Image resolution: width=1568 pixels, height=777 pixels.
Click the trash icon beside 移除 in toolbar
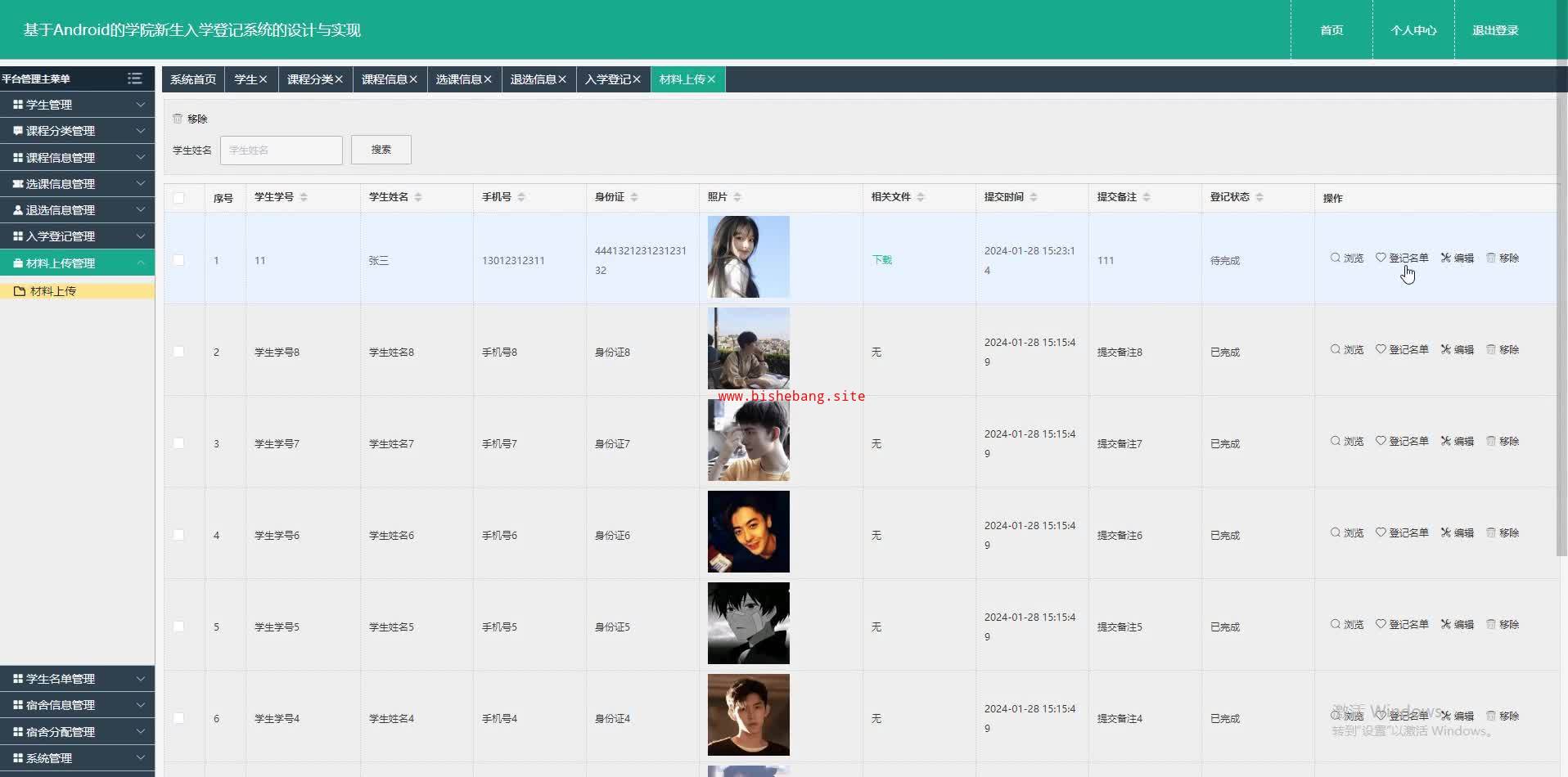coord(178,119)
